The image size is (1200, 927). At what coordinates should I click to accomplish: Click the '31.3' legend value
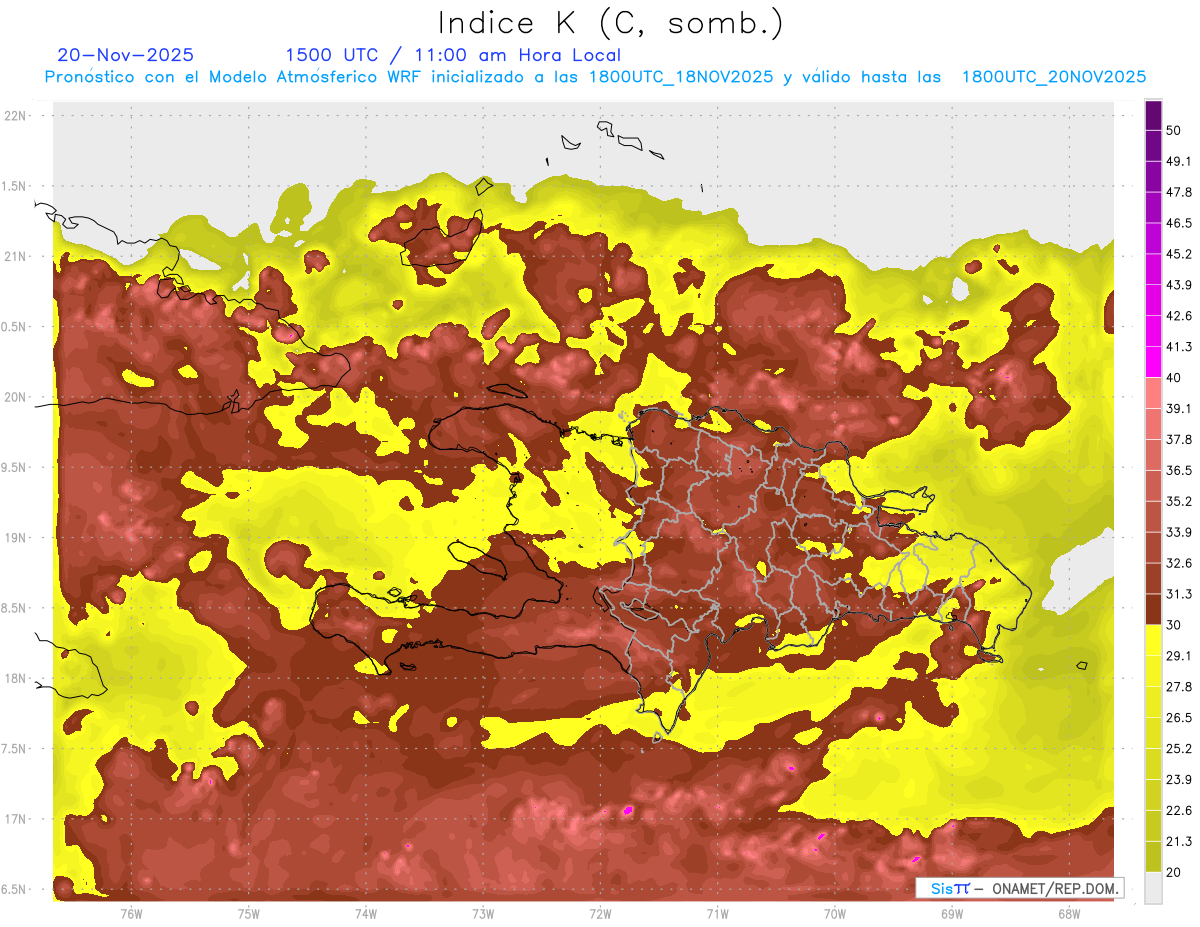click(1179, 595)
